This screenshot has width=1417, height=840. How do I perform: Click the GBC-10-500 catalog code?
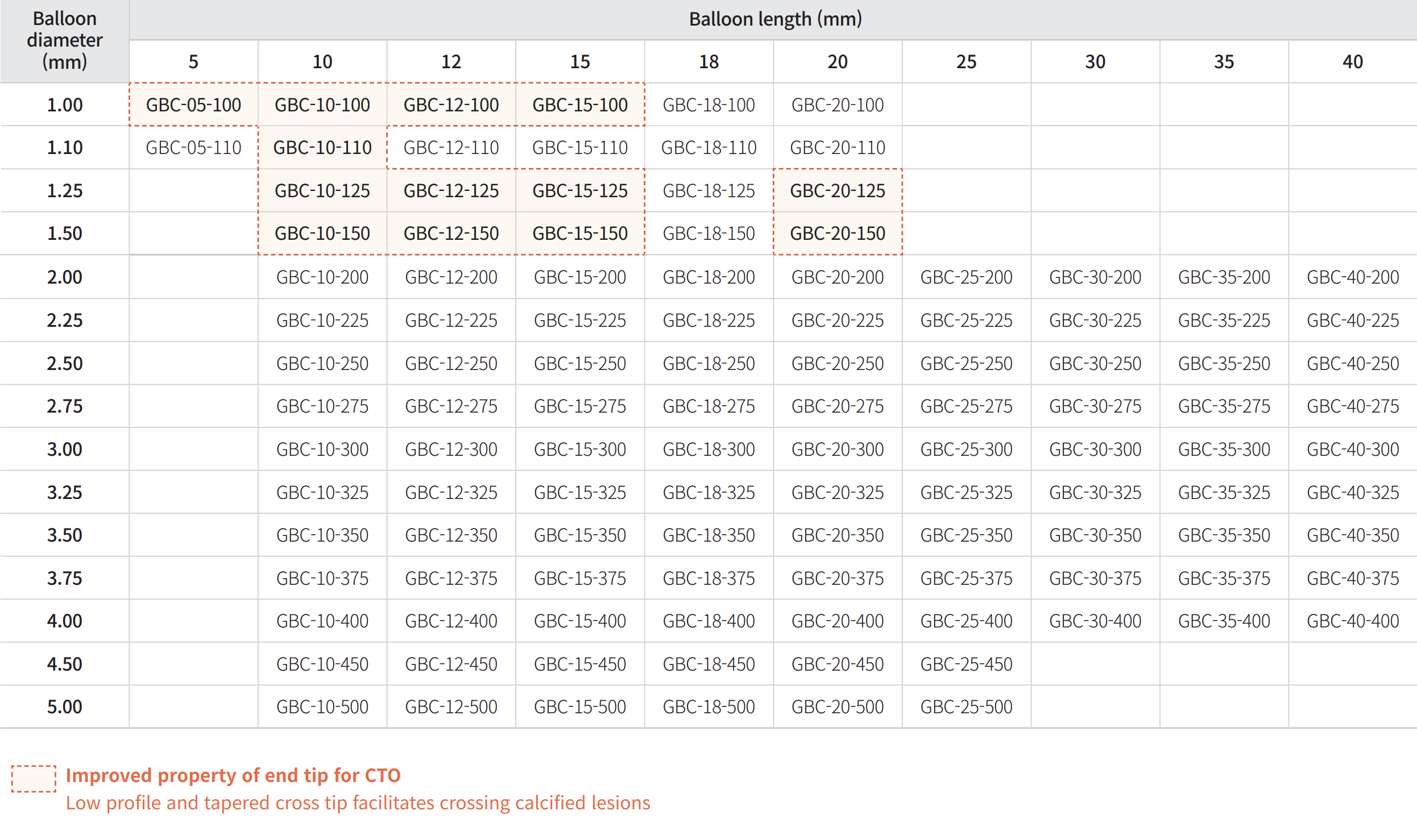coord(322,707)
